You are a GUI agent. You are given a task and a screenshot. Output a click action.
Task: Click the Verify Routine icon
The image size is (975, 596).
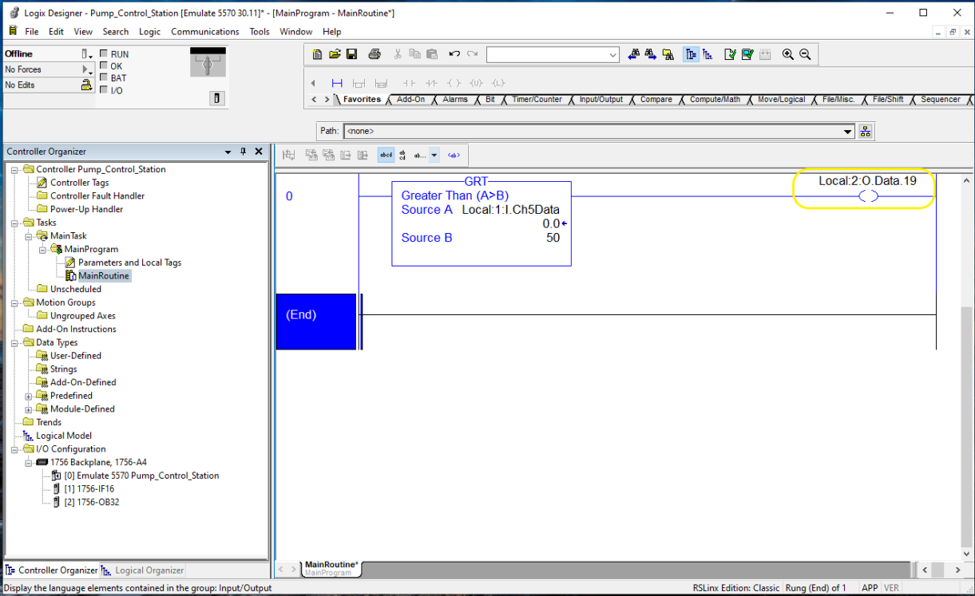click(730, 55)
